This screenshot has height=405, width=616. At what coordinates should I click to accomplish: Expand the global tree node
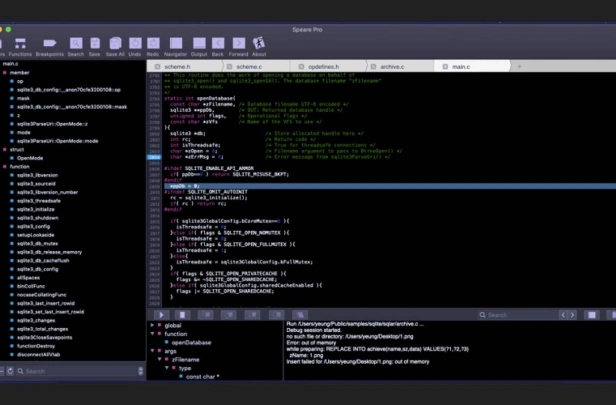pyautogui.click(x=152, y=325)
